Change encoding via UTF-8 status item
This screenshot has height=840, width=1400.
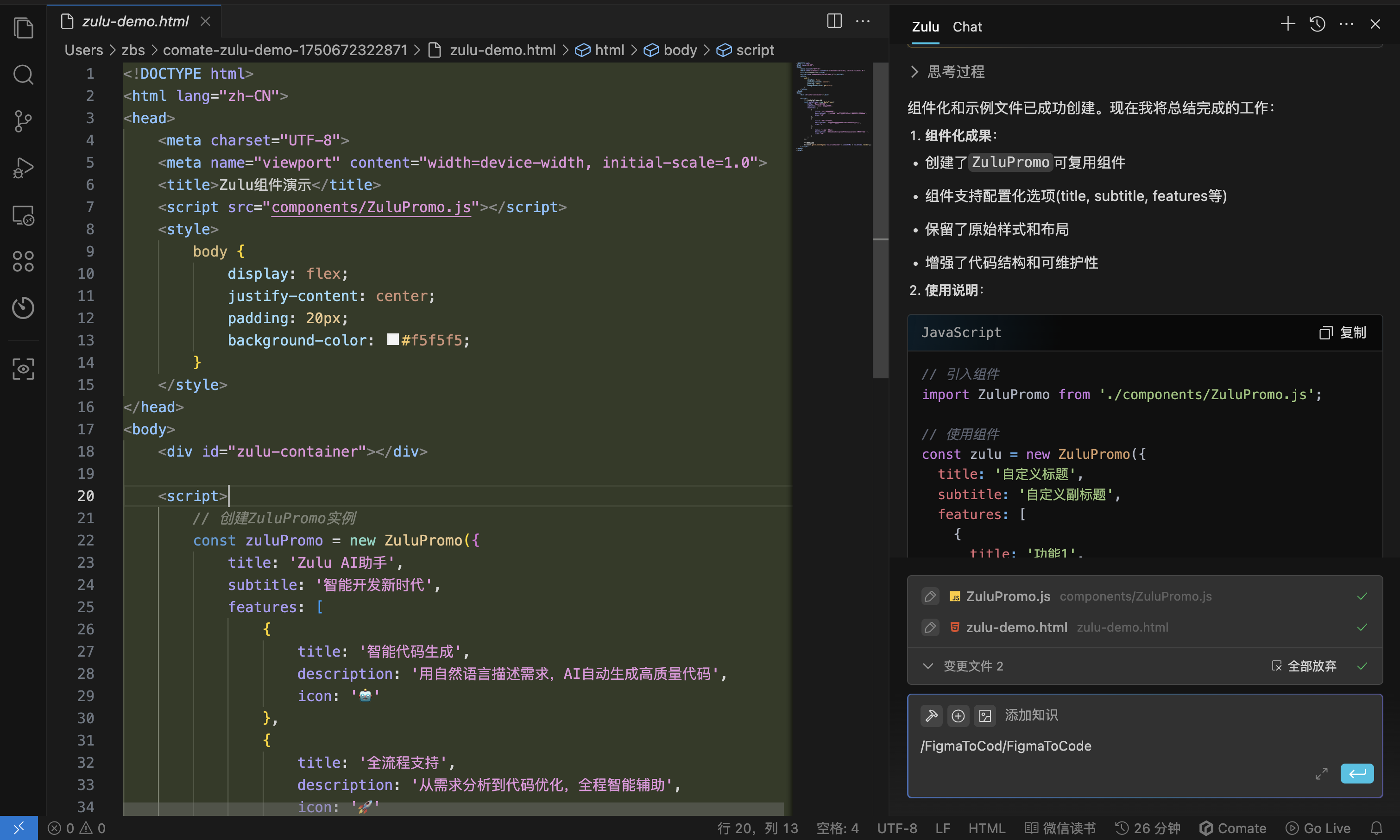pos(897,828)
